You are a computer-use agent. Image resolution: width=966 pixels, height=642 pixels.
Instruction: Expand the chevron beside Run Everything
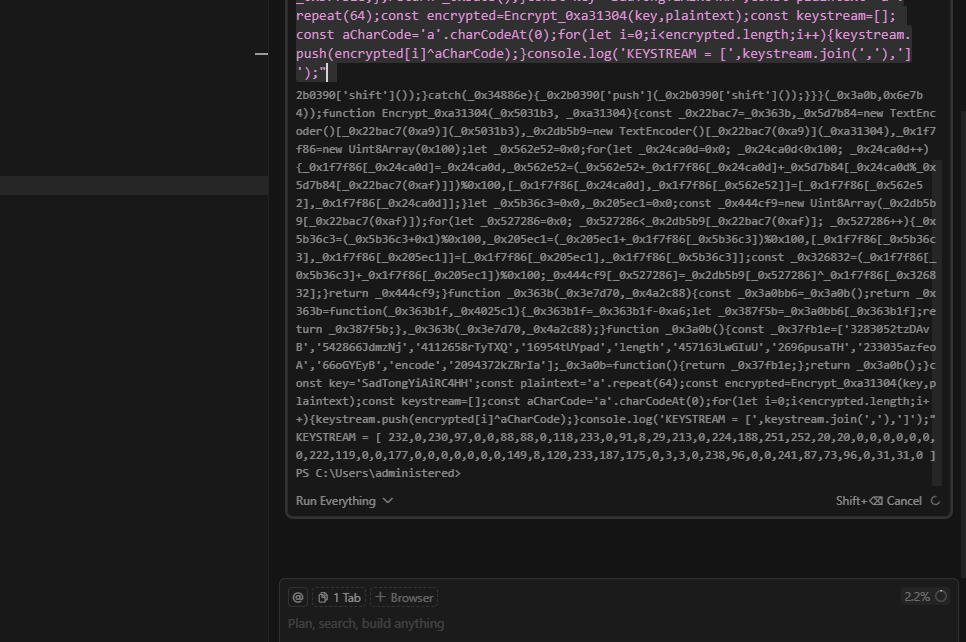point(388,501)
